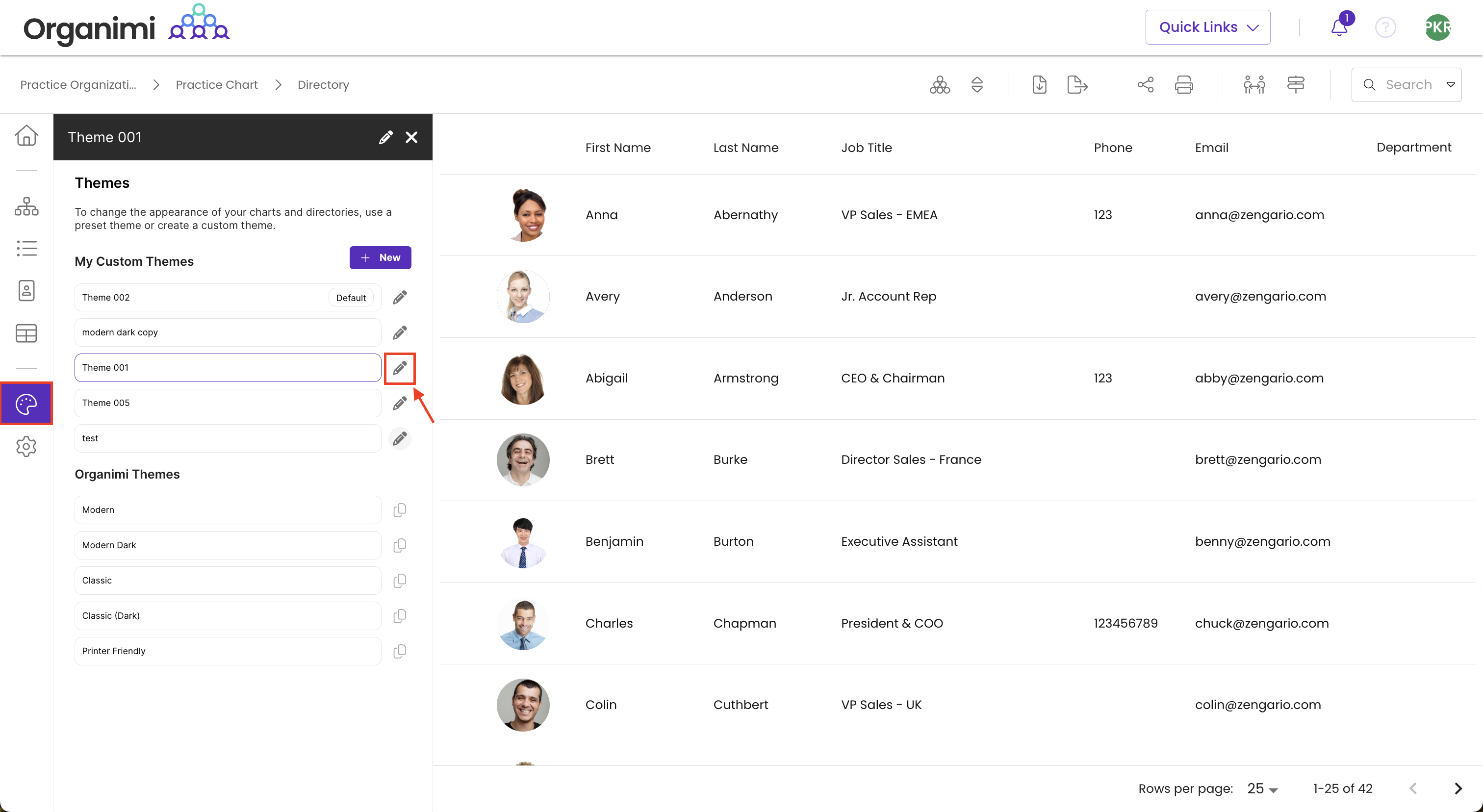
Task: Select the Theme 001 theme row
Action: click(228, 368)
